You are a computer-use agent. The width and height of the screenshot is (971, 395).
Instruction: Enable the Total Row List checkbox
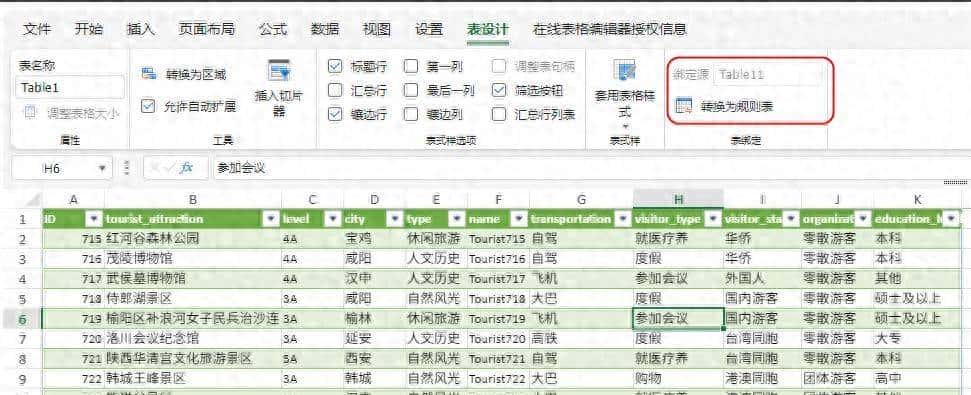pyautogui.click(x=499, y=114)
